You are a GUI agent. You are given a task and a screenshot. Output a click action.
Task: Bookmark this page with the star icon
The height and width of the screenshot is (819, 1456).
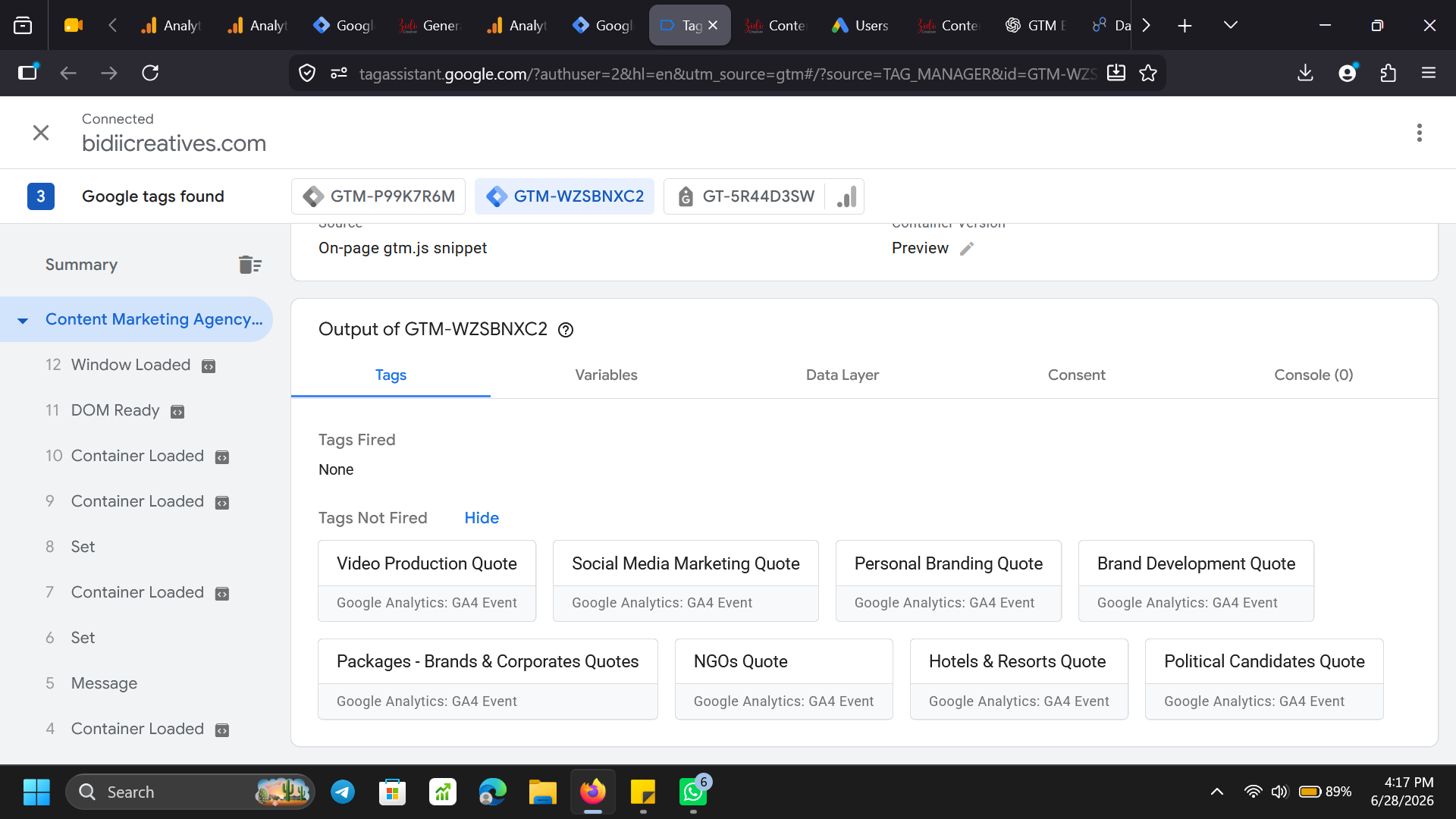[x=1148, y=73]
